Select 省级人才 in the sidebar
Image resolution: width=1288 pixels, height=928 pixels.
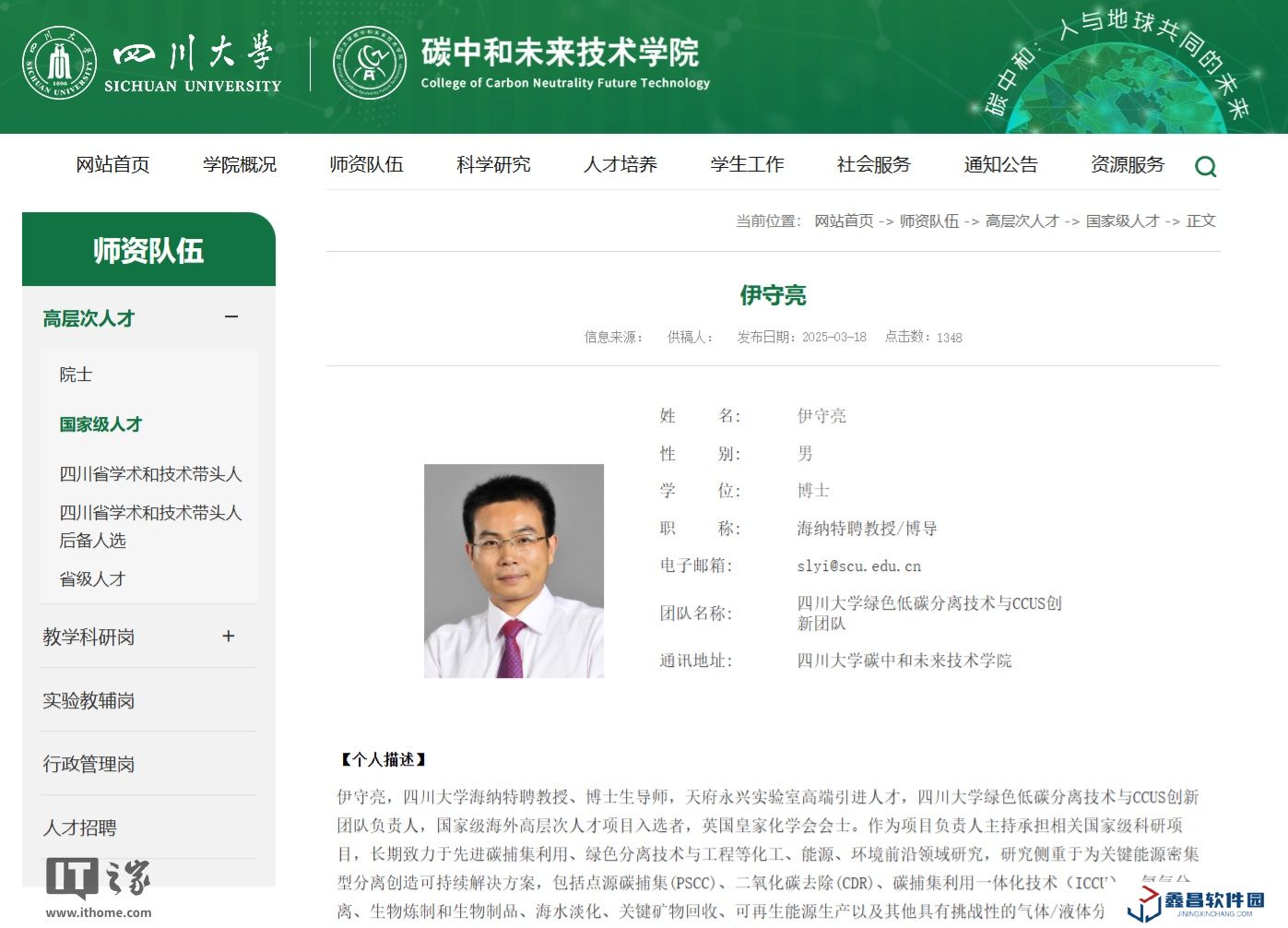click(92, 579)
